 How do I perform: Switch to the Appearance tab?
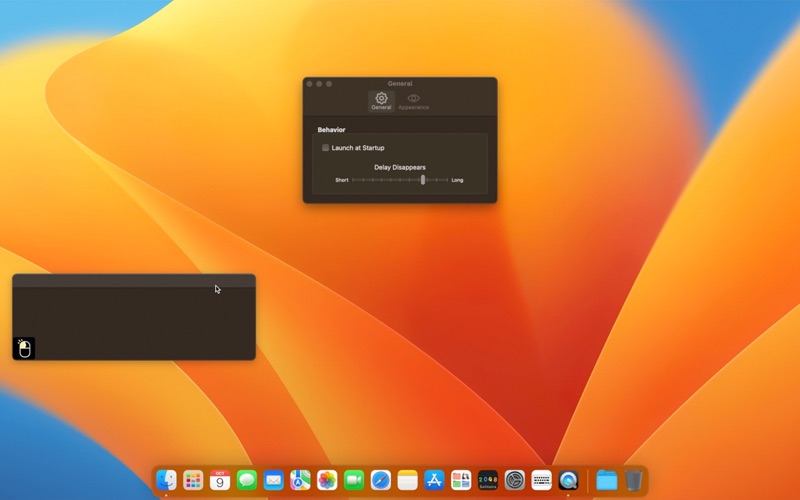[x=413, y=101]
